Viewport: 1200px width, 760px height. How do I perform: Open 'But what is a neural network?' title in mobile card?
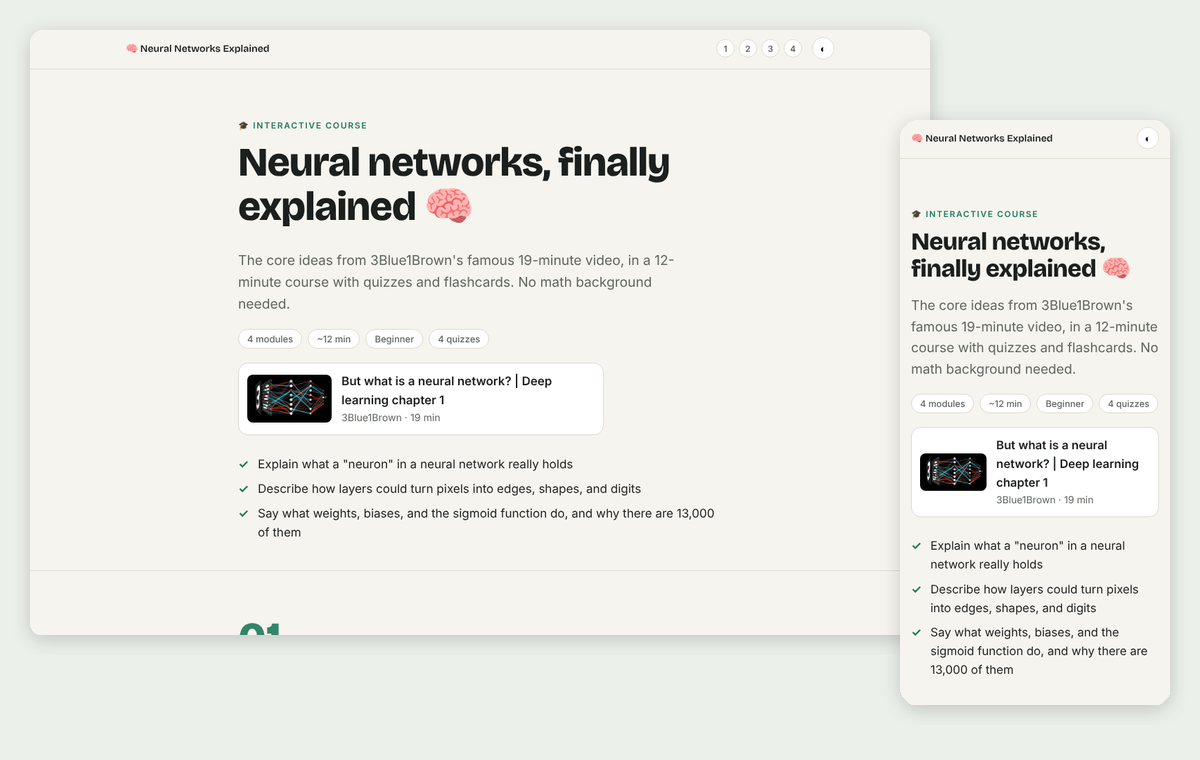point(1067,464)
